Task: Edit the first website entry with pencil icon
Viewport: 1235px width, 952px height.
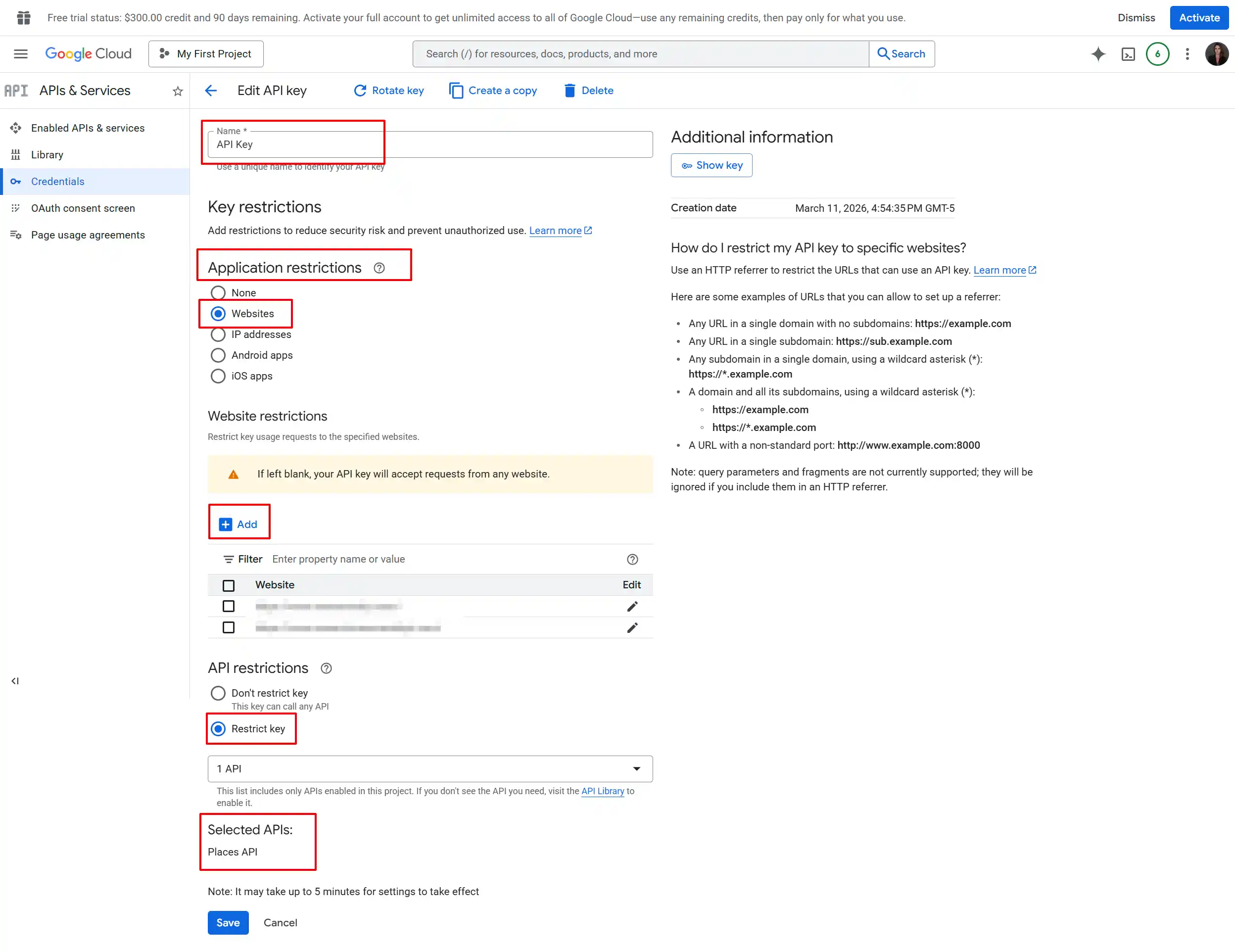Action: [x=632, y=607]
